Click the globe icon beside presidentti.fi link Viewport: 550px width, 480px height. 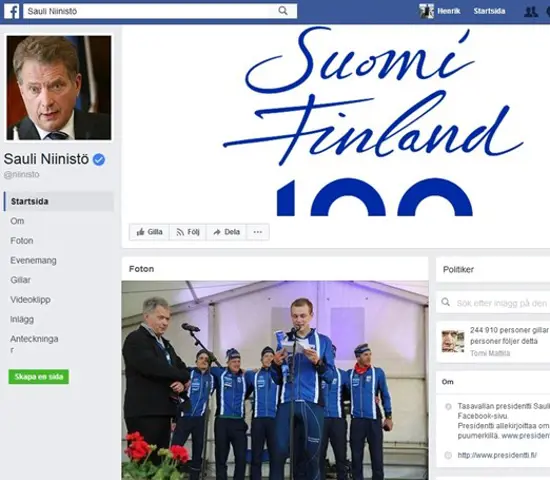[448, 455]
